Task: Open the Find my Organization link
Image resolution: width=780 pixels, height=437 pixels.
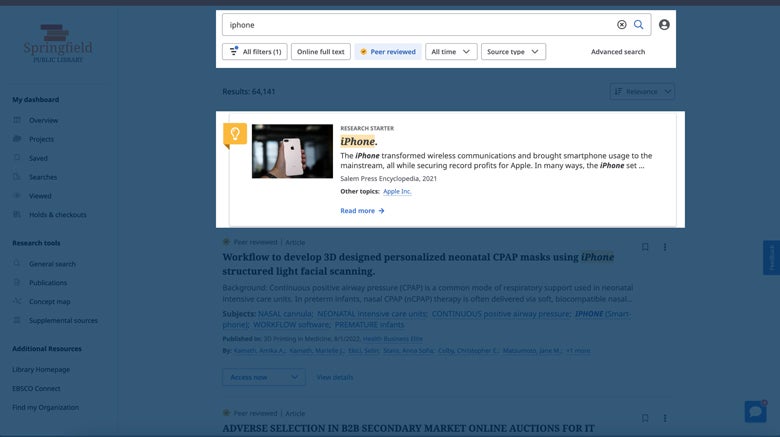Action: [46, 407]
